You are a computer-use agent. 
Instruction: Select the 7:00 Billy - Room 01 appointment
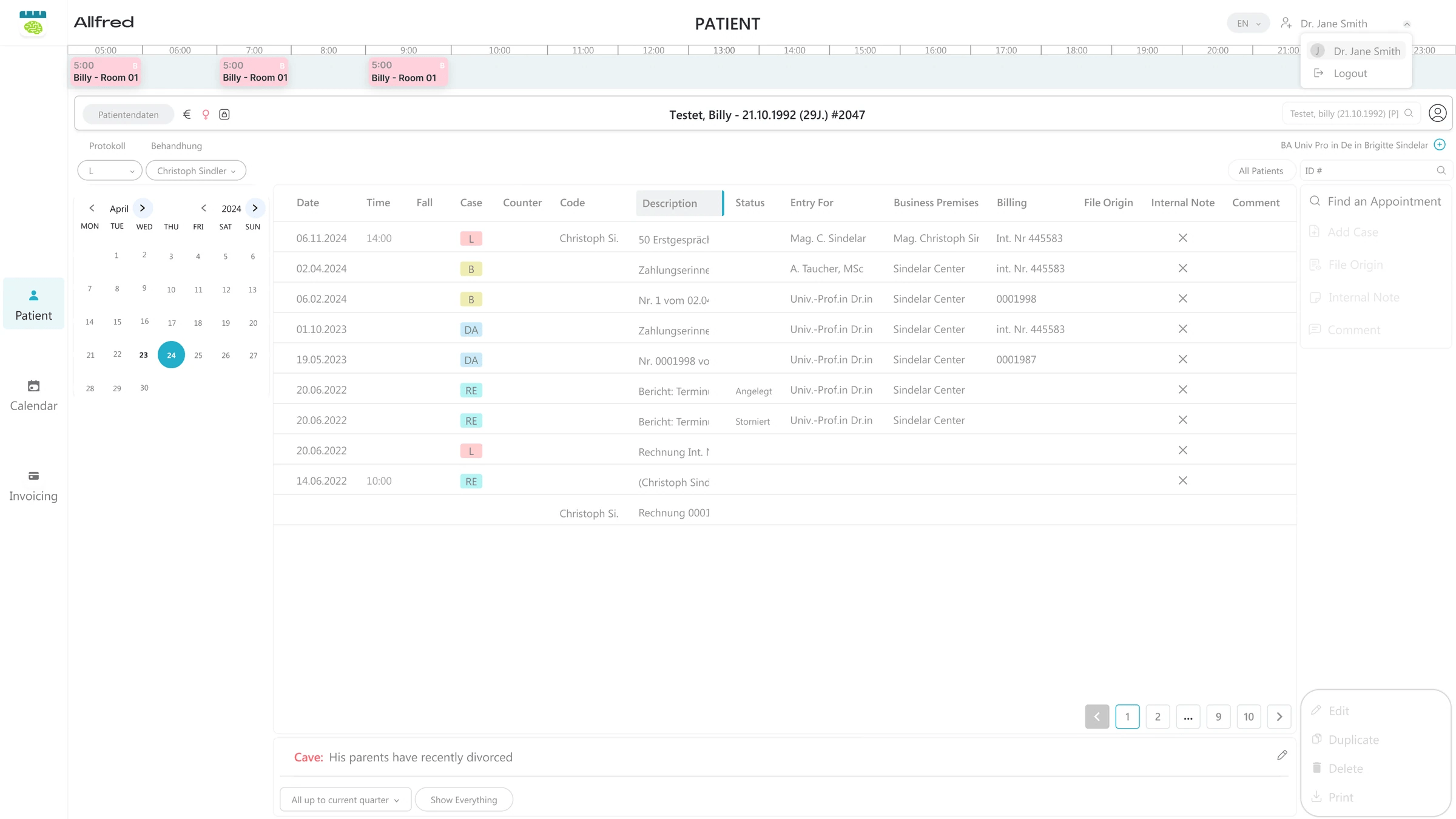pyautogui.click(x=254, y=72)
